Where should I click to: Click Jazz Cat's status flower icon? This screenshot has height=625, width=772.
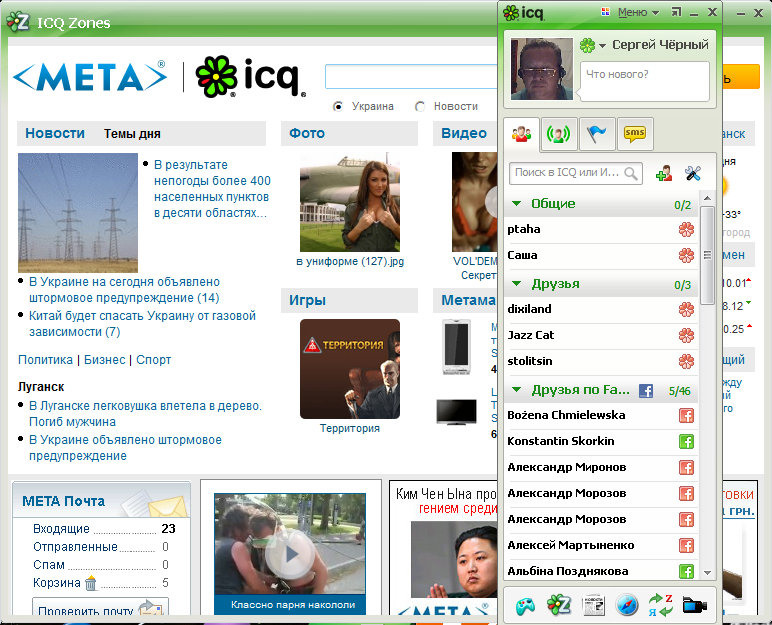(x=686, y=335)
